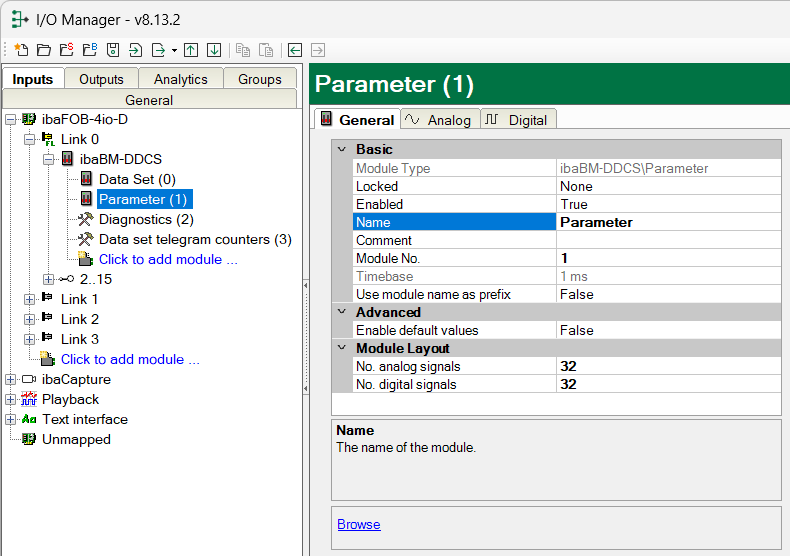Image resolution: width=790 pixels, height=556 pixels.
Task: Click the green left arrow back icon
Action: tap(295, 49)
